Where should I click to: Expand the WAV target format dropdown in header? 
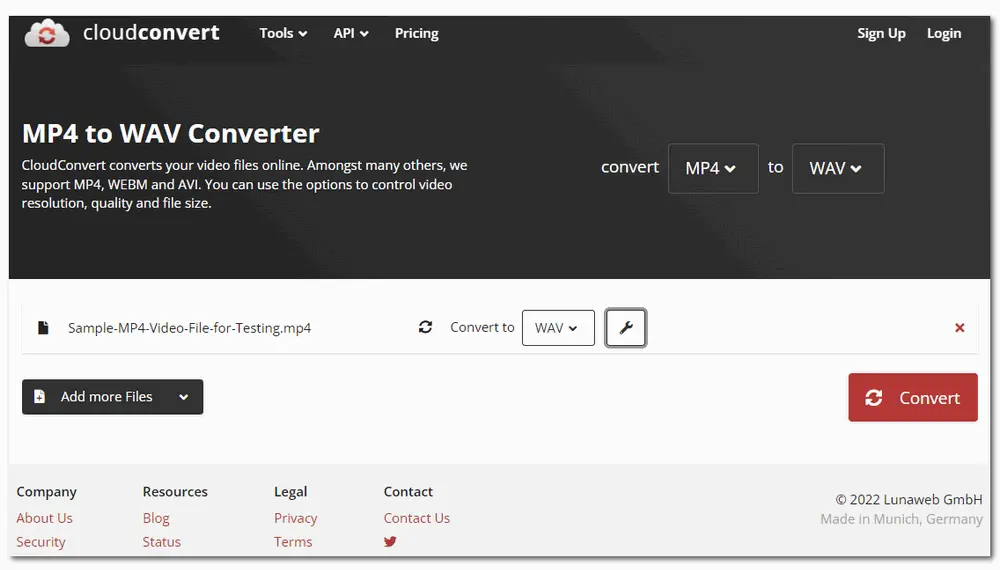pos(838,168)
